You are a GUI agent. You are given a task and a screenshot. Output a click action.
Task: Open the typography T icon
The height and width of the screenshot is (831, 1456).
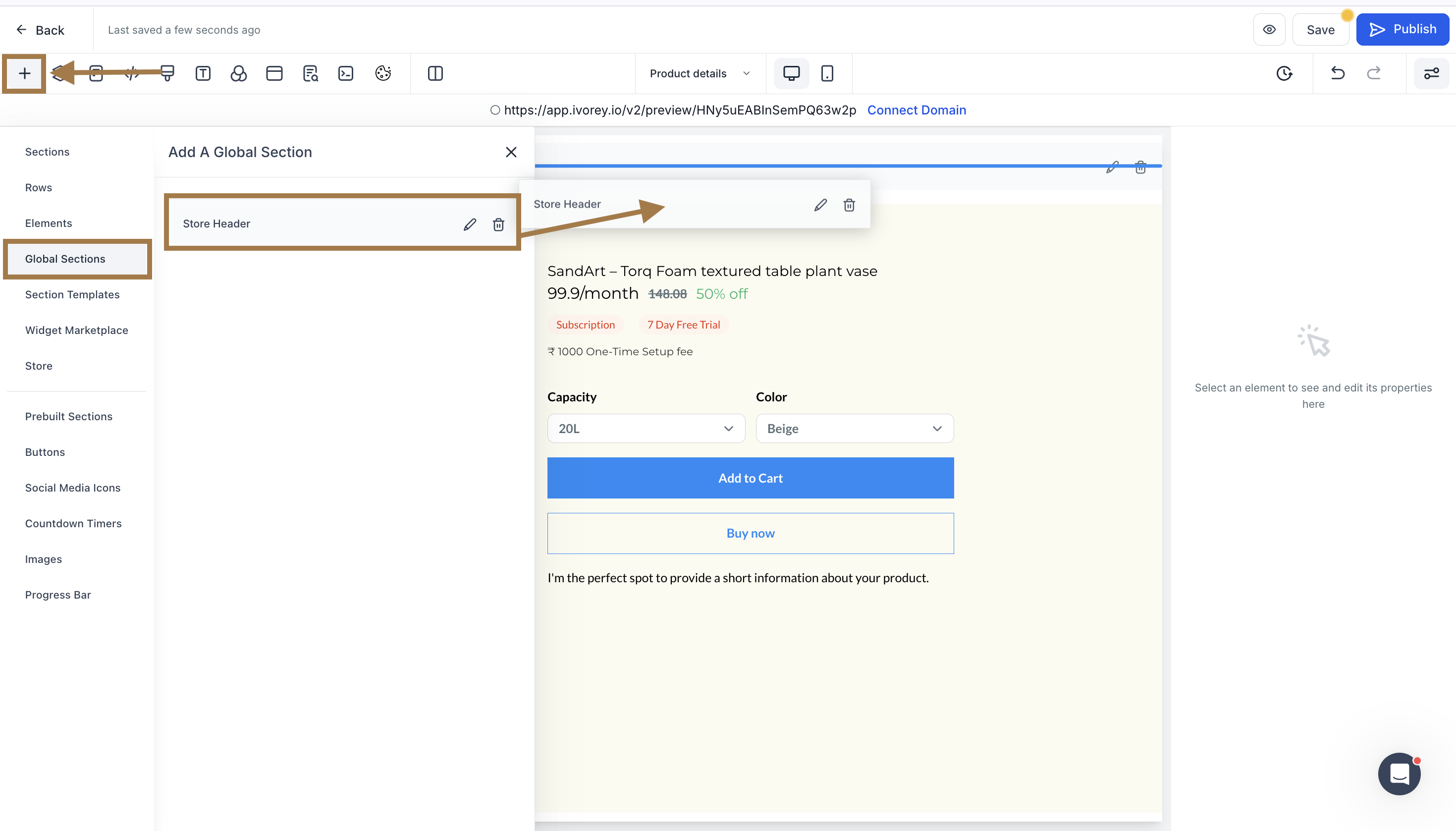[203, 74]
